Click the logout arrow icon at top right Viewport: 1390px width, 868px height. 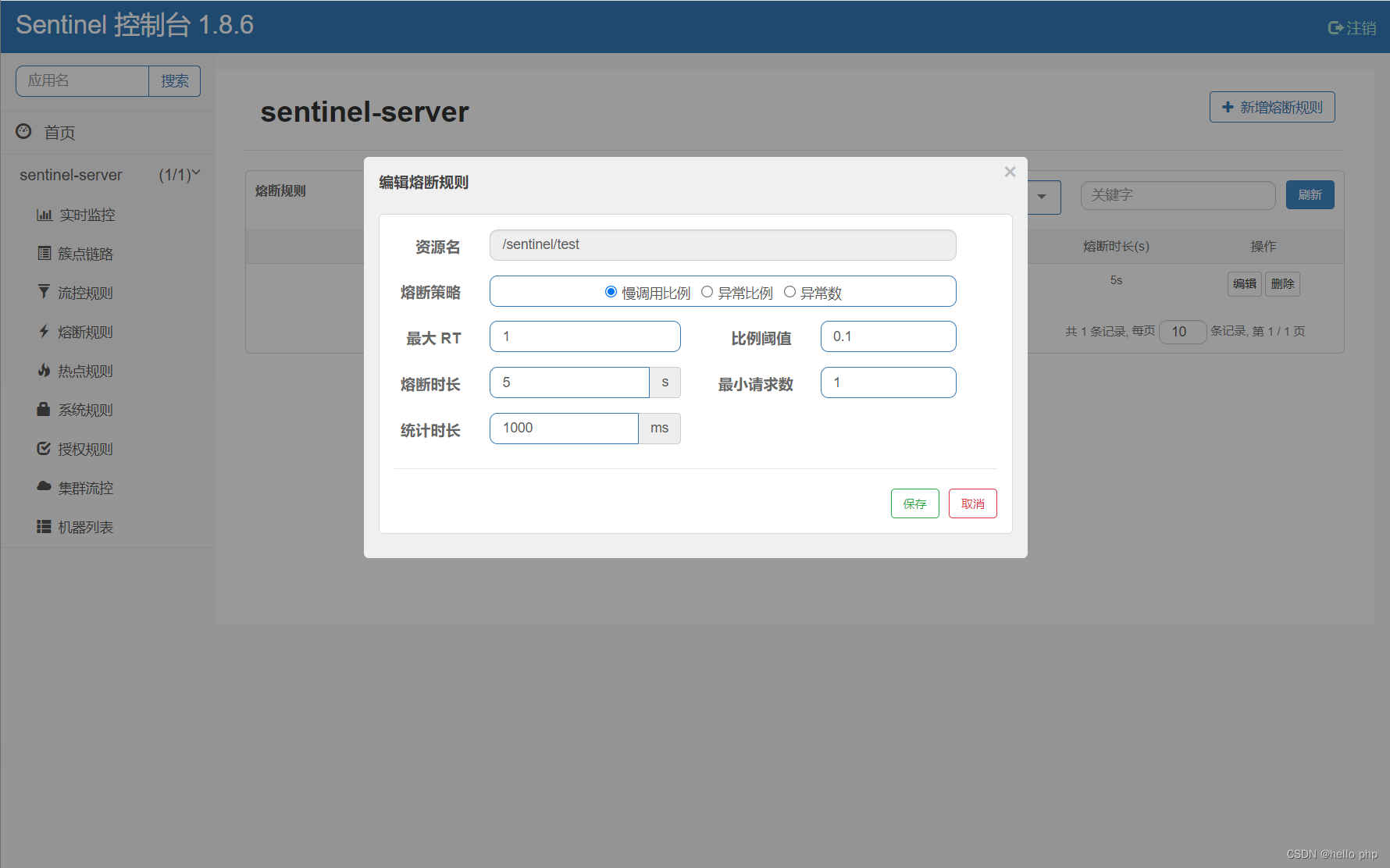(1335, 28)
